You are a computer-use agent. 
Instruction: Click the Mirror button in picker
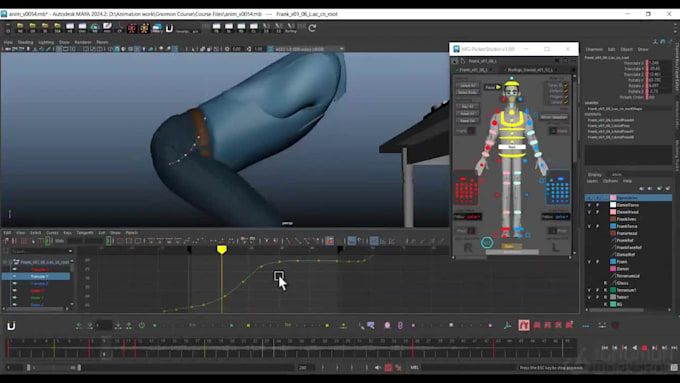click(554, 117)
